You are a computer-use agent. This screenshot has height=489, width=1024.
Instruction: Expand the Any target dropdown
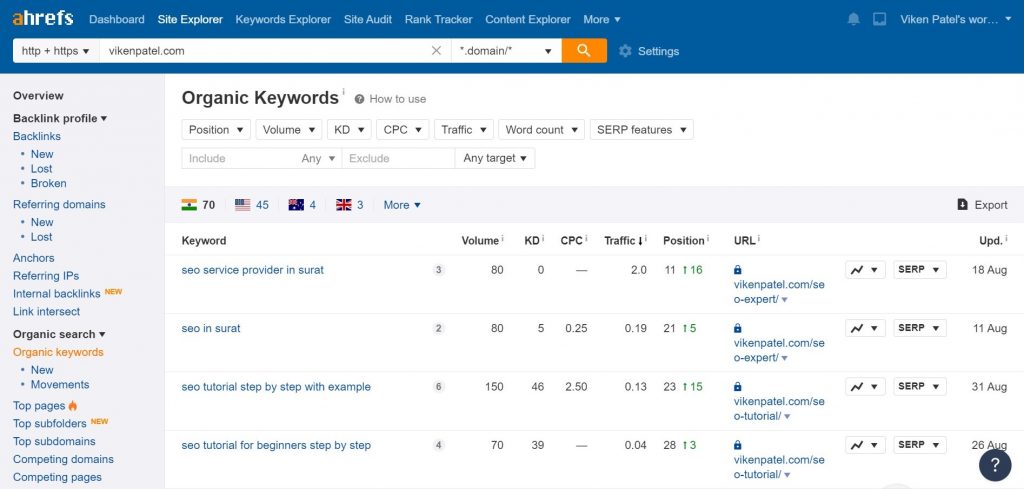pyautogui.click(x=494, y=158)
